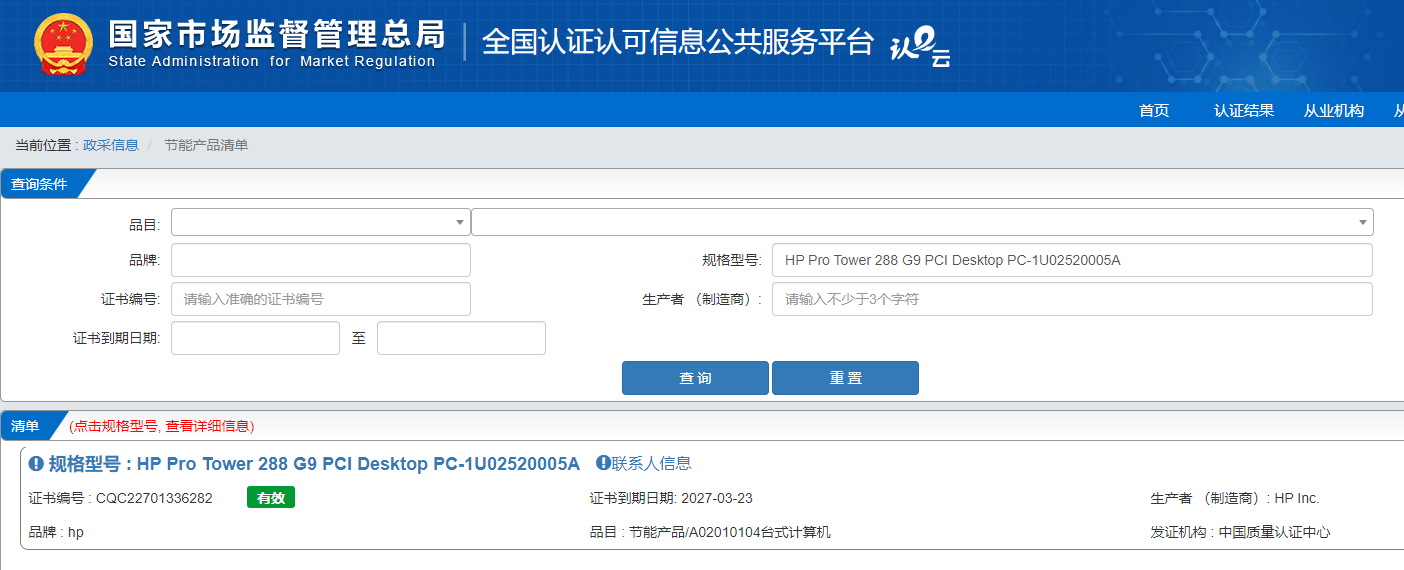Click the red hint 点击规格型号,查看详细信息
This screenshot has height=570, width=1404.
pyautogui.click(x=162, y=426)
